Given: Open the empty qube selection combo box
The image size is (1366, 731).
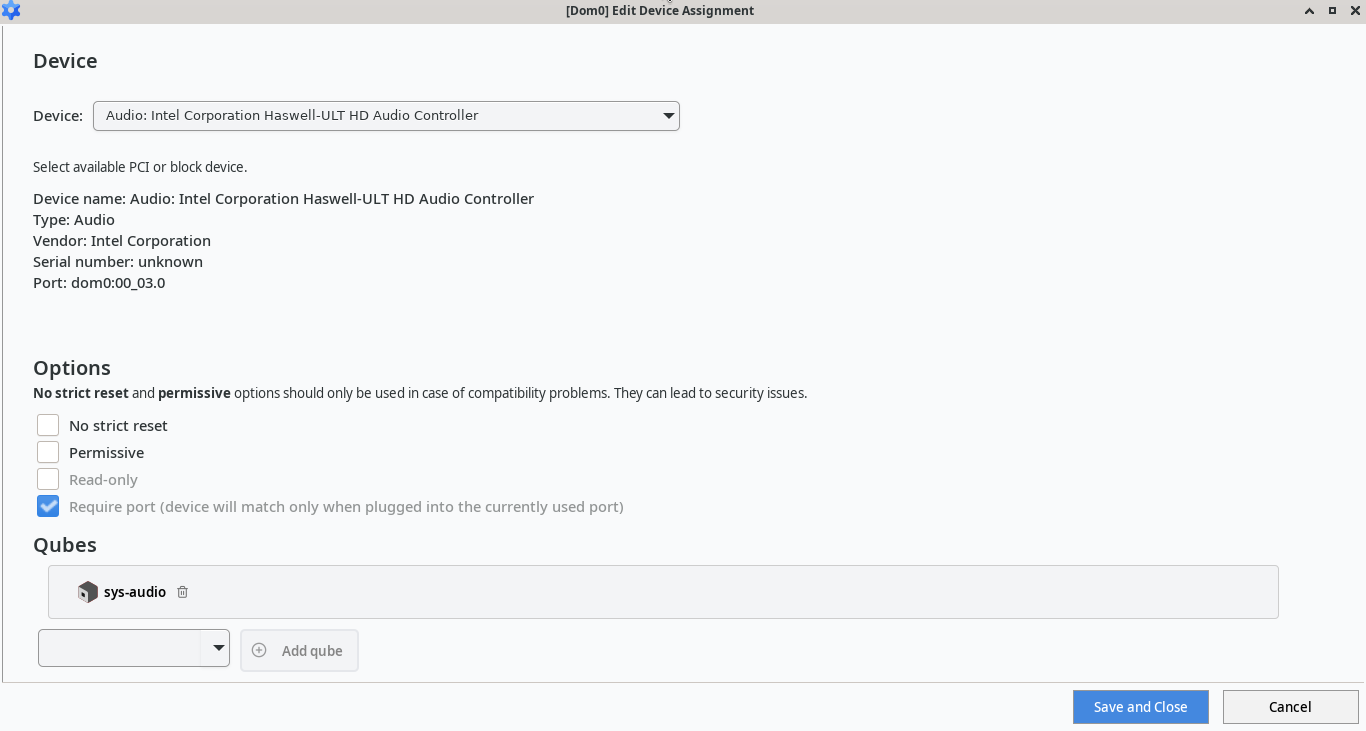Looking at the screenshot, I should [133, 647].
